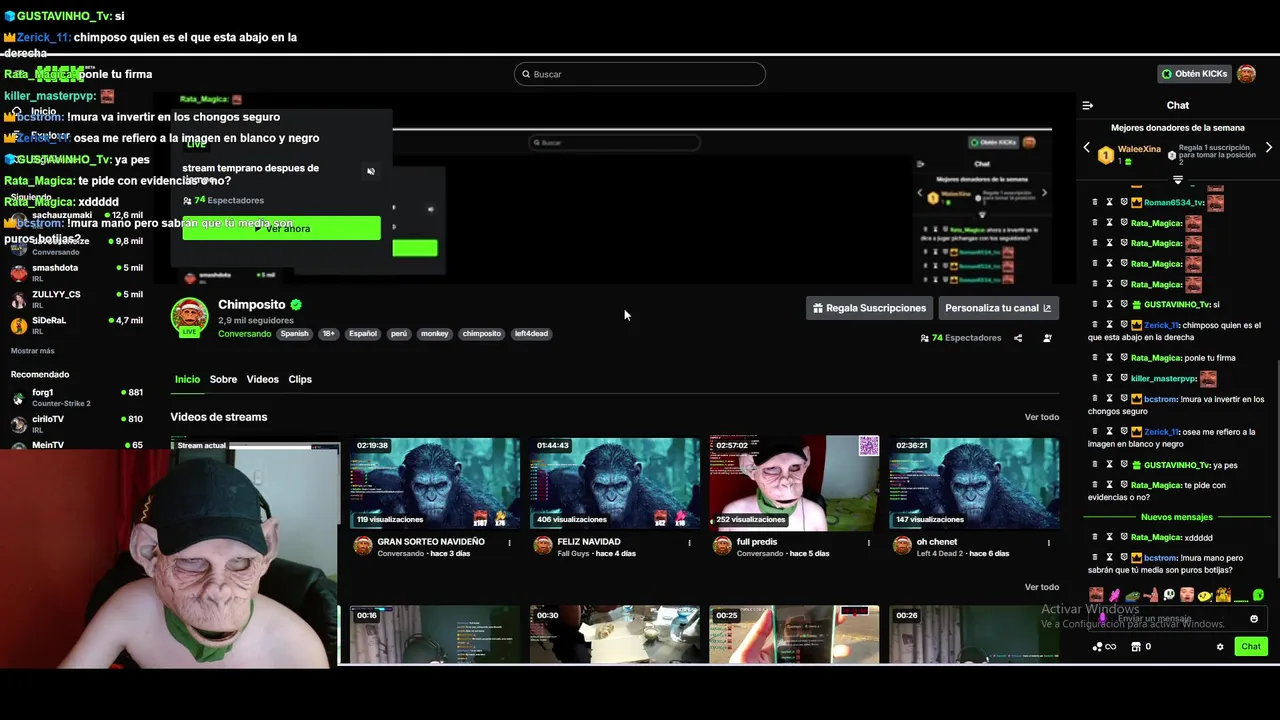The image size is (1280, 720).
Task: Open ZULLYY_CS channel in the sidebar
Action: coord(76,299)
